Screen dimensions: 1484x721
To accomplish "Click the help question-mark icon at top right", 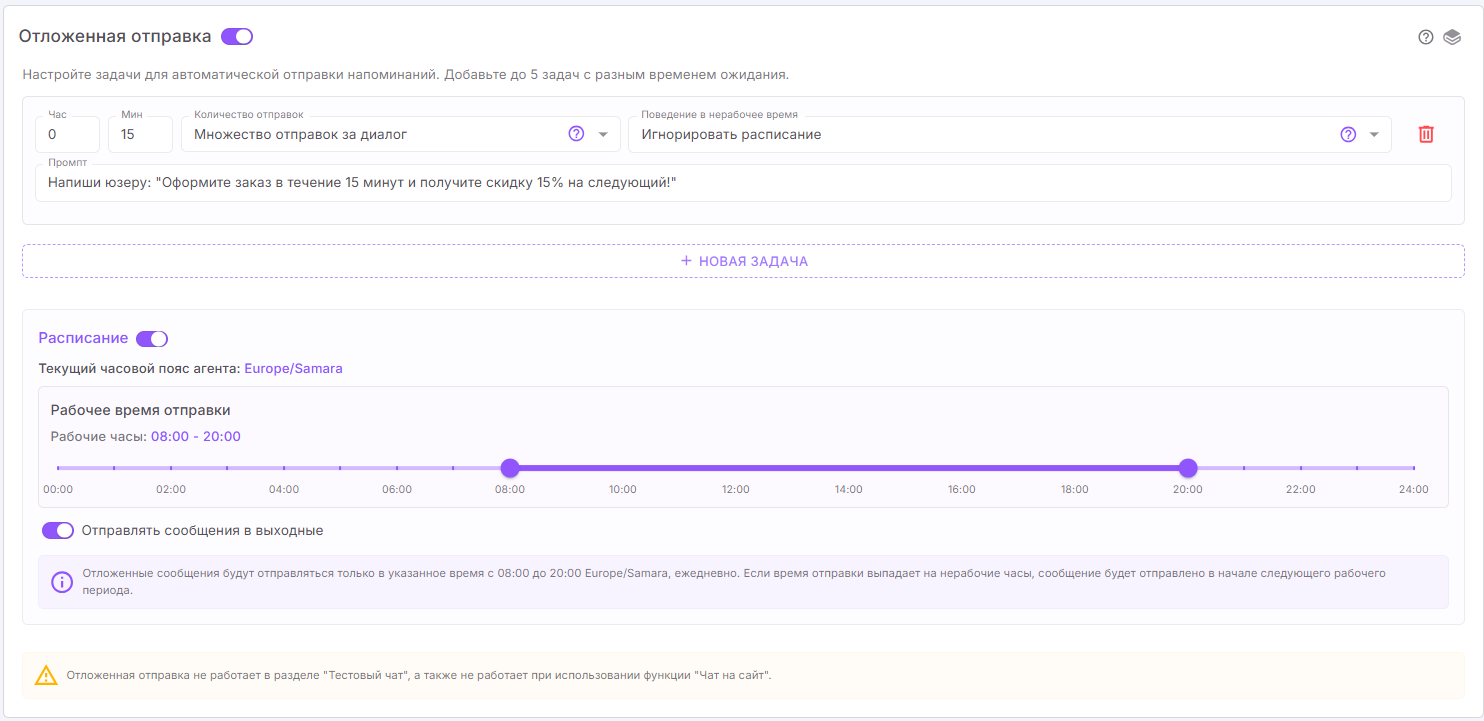I will [1426, 37].
